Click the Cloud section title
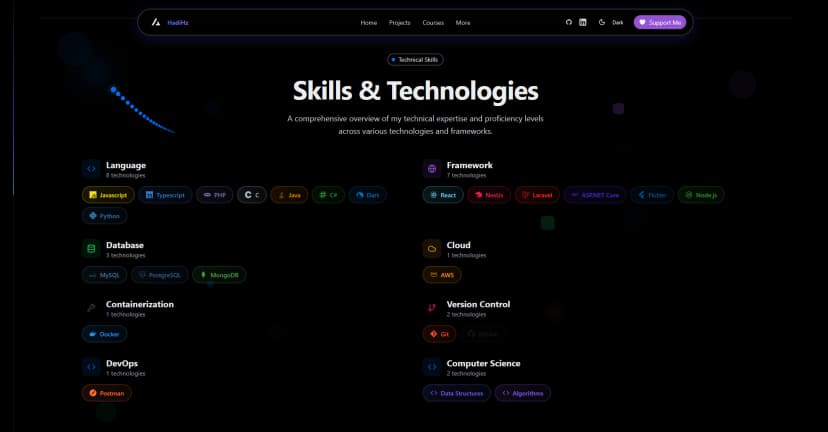 (458, 245)
